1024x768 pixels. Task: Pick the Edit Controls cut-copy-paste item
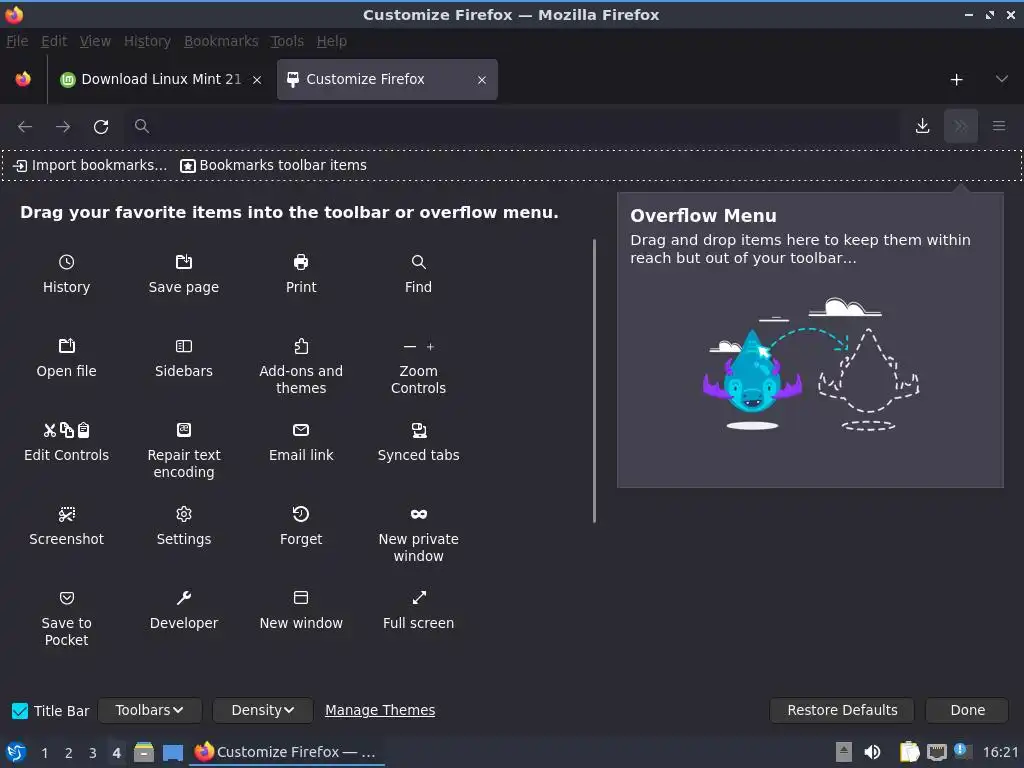point(66,442)
